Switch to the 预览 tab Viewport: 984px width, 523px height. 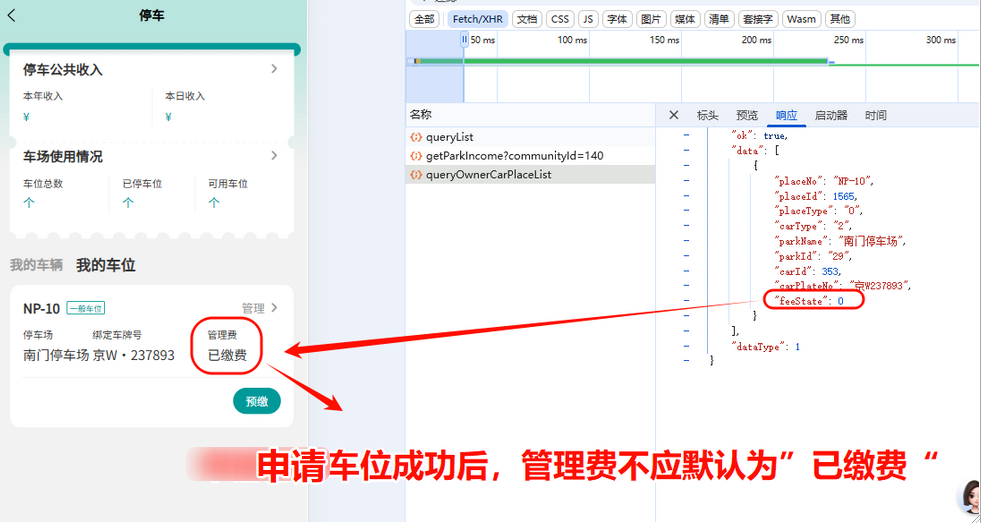(x=747, y=115)
